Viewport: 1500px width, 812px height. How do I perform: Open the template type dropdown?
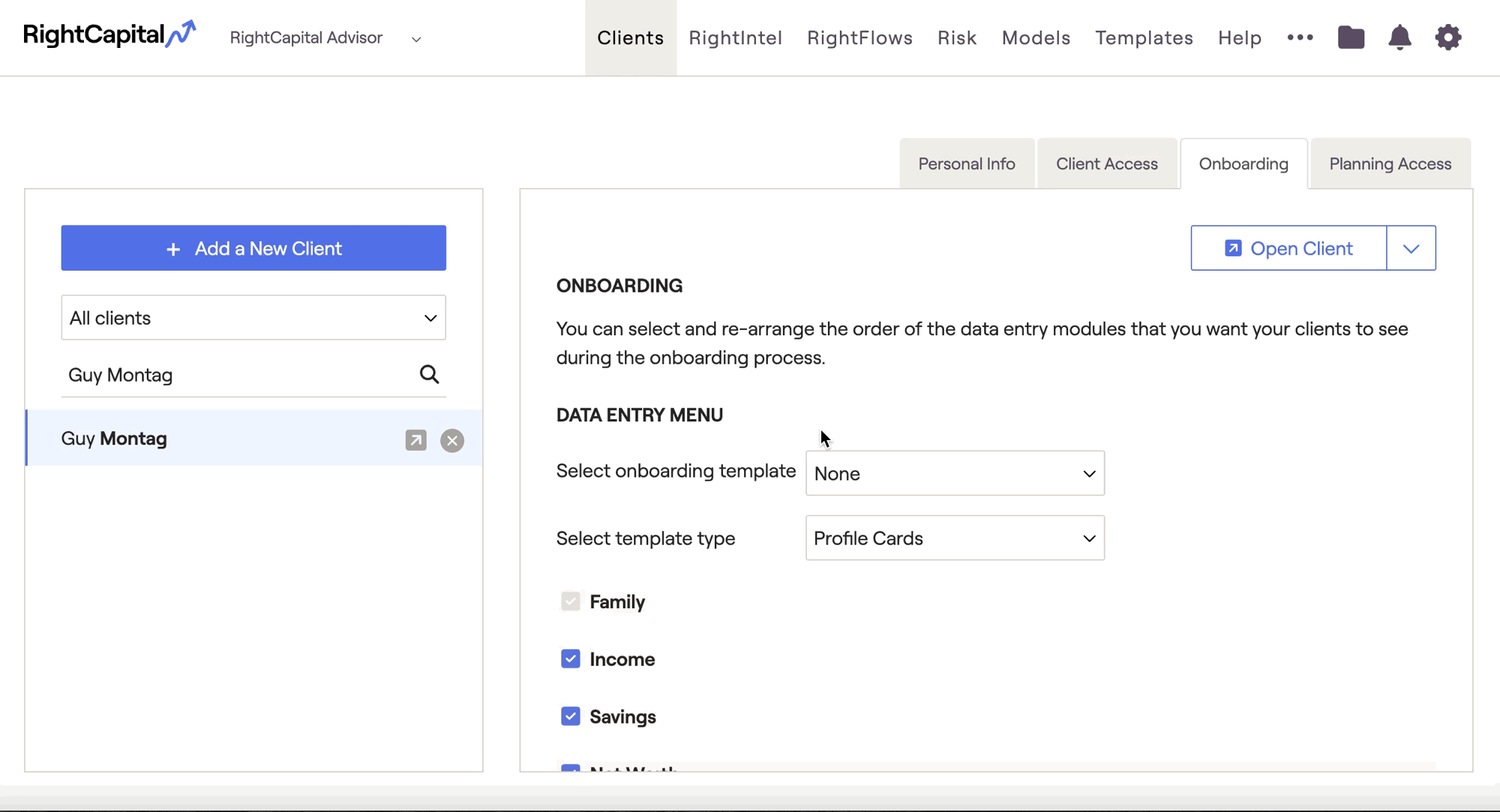[955, 538]
